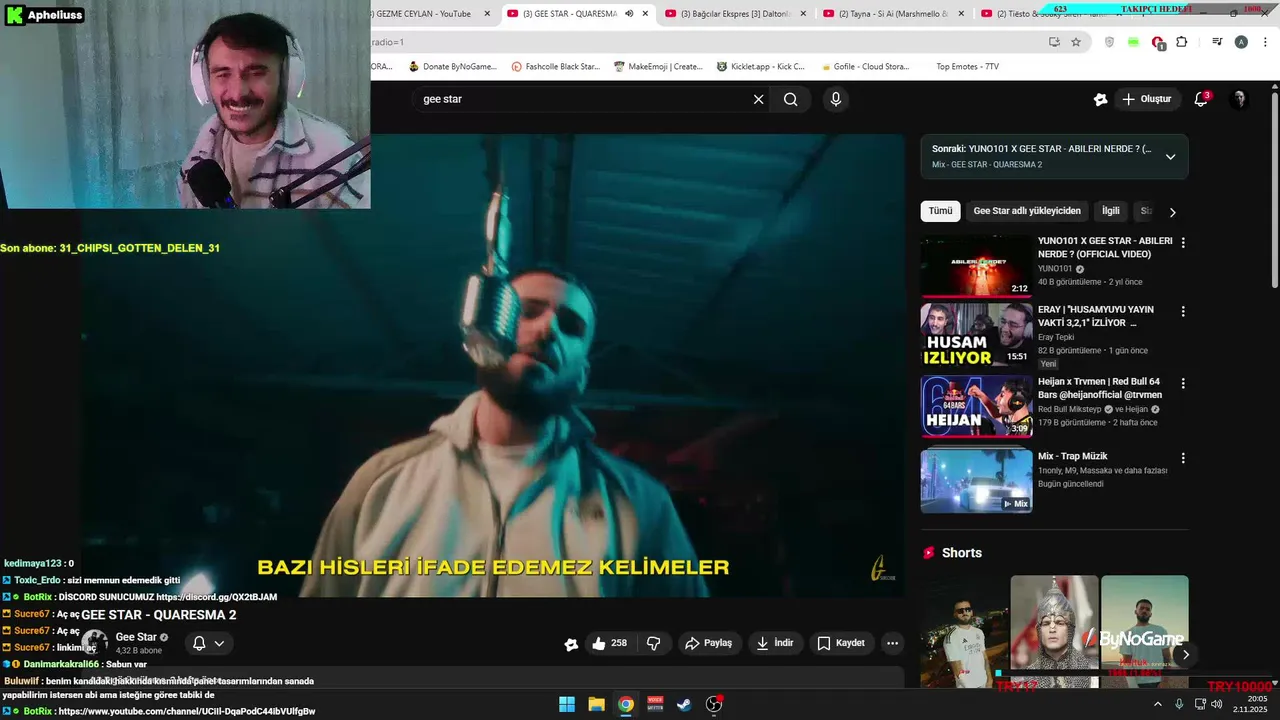Close the Tayna - Si Ai tab
Image resolution: width=1280 pixels, height=720 pixels.
pyautogui.click(x=961, y=13)
